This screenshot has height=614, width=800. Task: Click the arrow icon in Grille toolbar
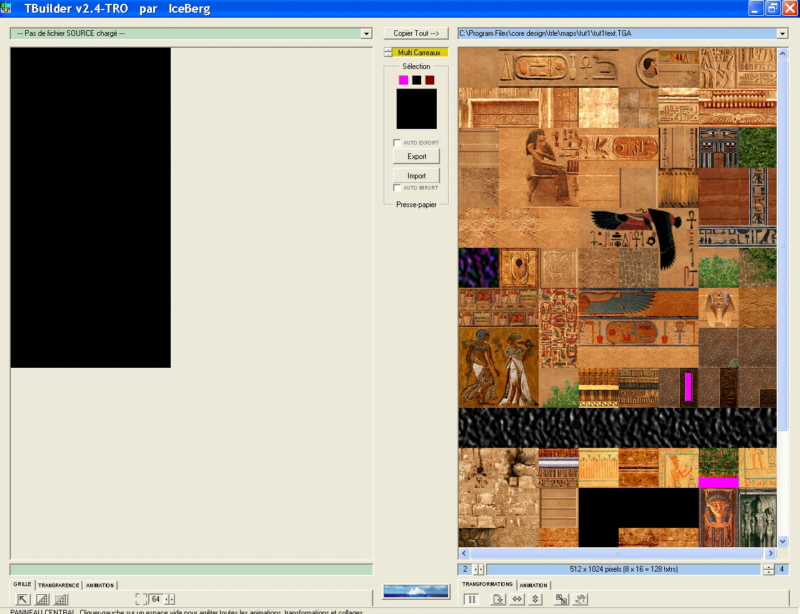pos(23,599)
